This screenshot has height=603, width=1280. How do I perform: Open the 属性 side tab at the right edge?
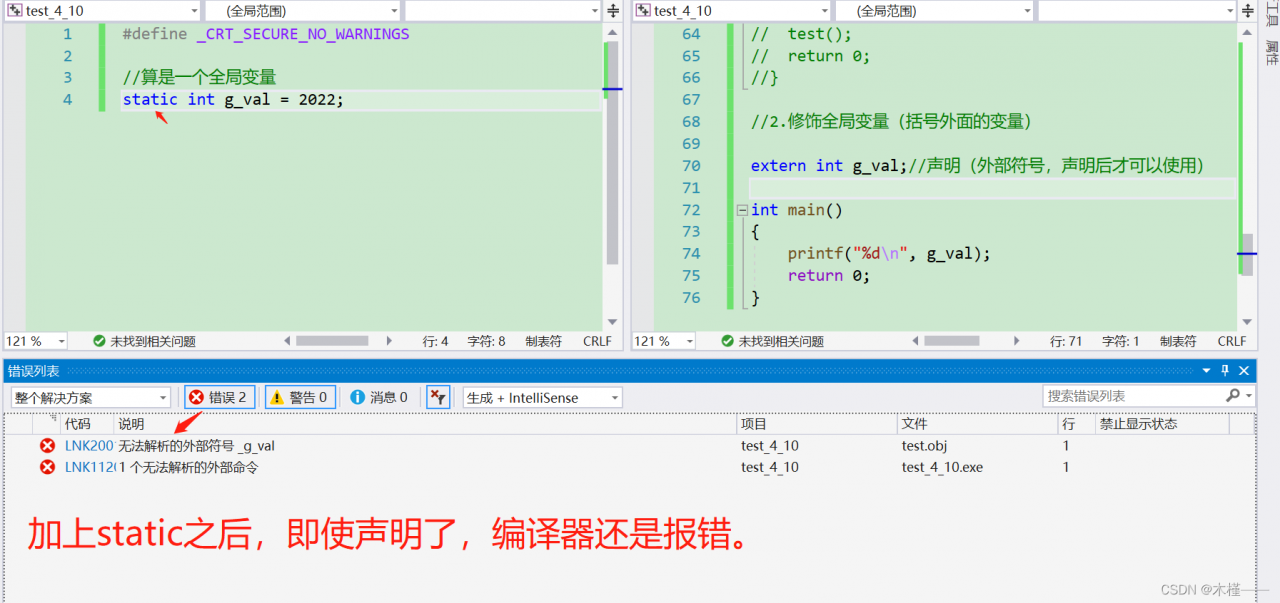pos(1271,53)
